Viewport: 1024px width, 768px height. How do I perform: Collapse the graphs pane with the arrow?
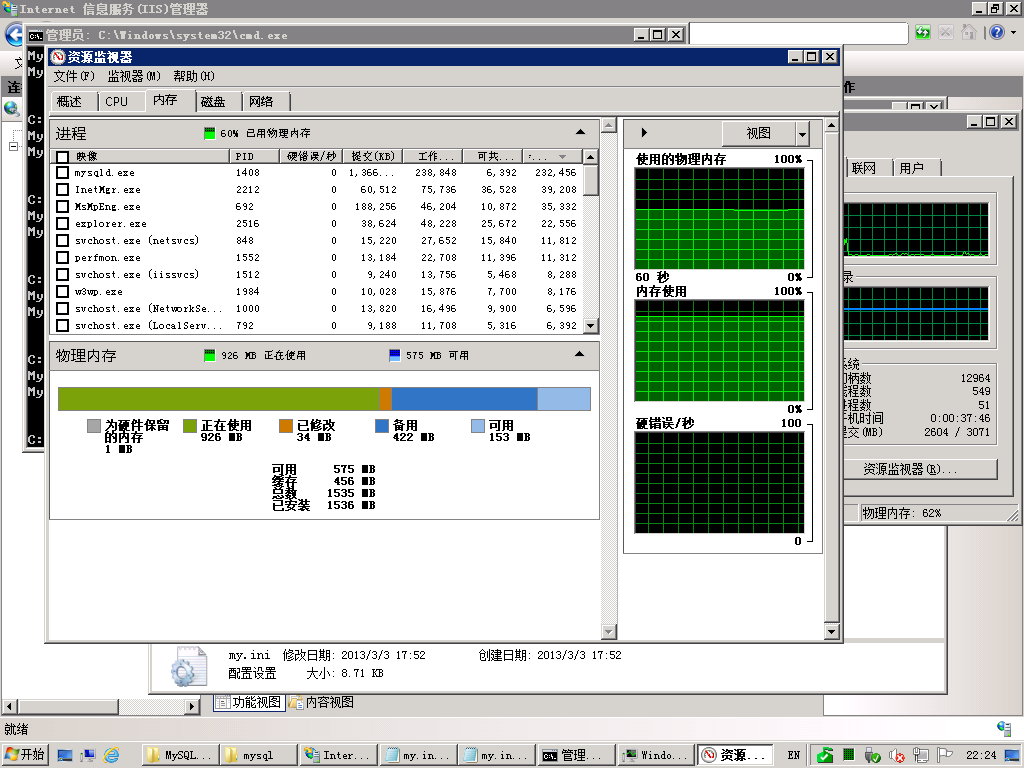pyautogui.click(x=644, y=133)
